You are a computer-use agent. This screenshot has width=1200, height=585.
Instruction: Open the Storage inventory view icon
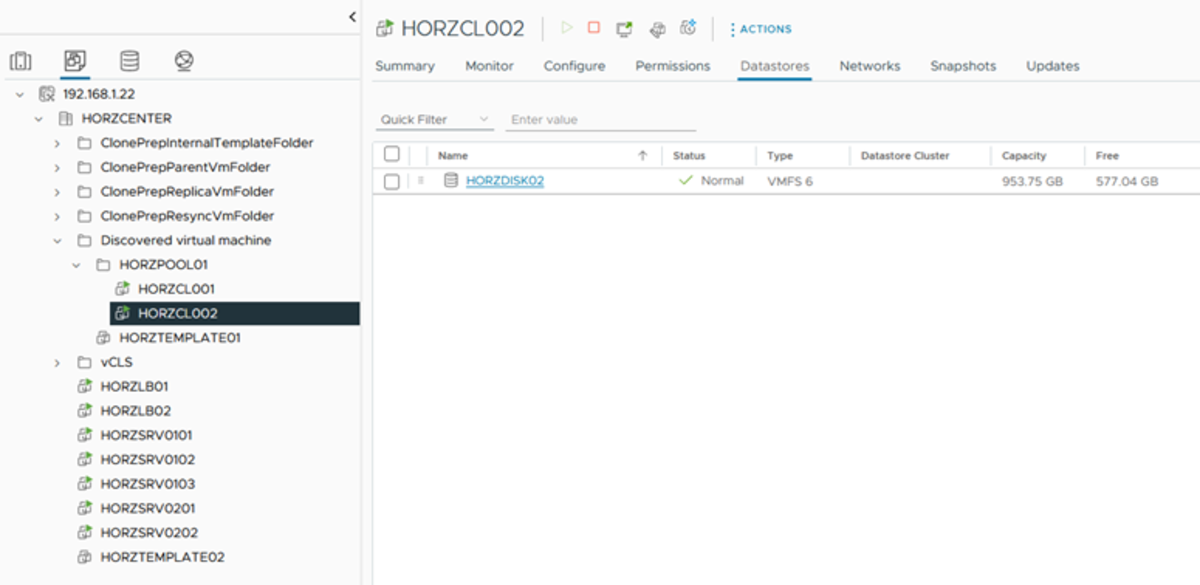pos(130,61)
